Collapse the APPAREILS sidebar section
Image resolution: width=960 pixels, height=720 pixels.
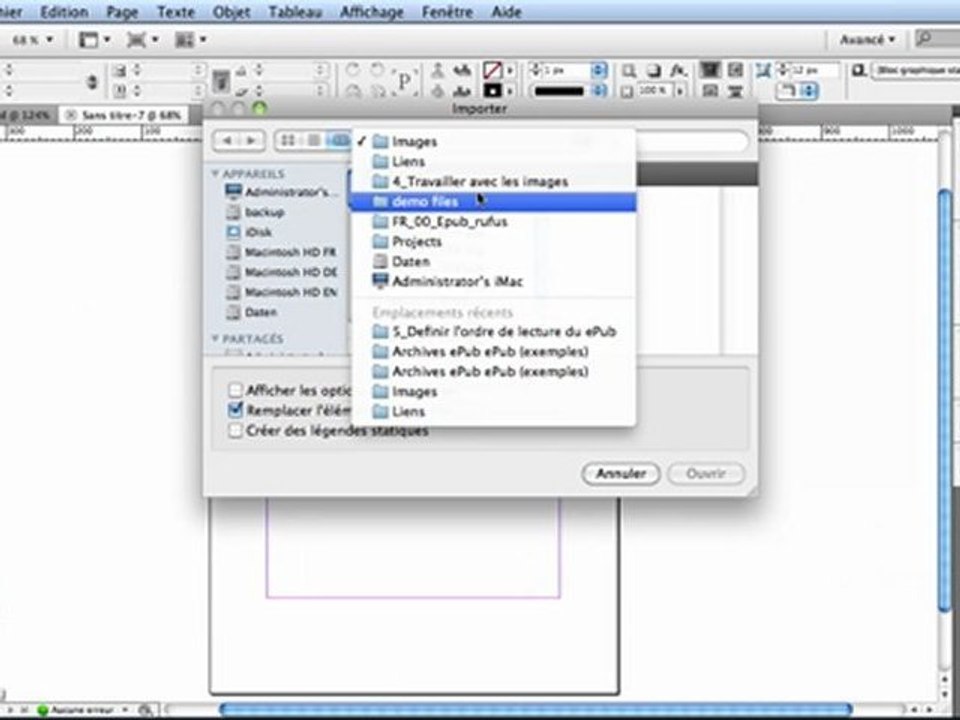point(216,174)
